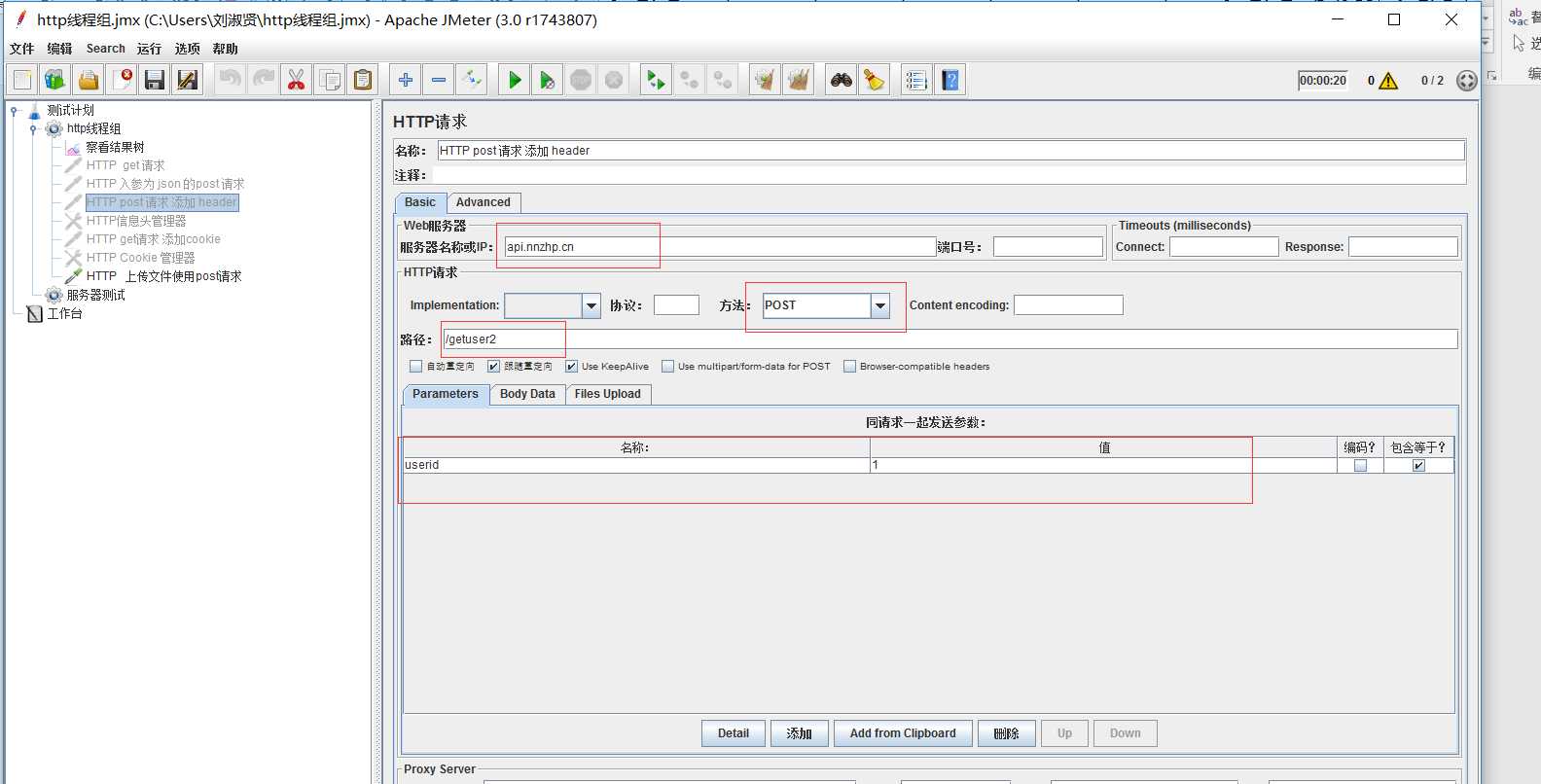
Task: Click the Connect timeout field
Action: click(1224, 247)
